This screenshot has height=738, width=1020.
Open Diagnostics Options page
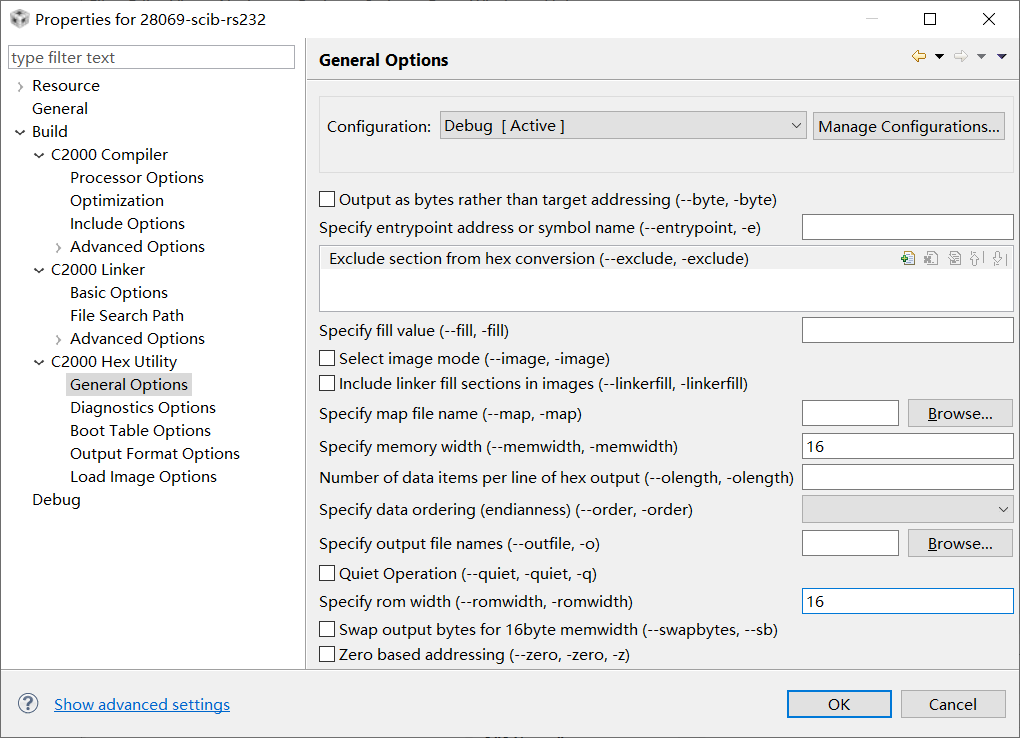click(x=142, y=407)
